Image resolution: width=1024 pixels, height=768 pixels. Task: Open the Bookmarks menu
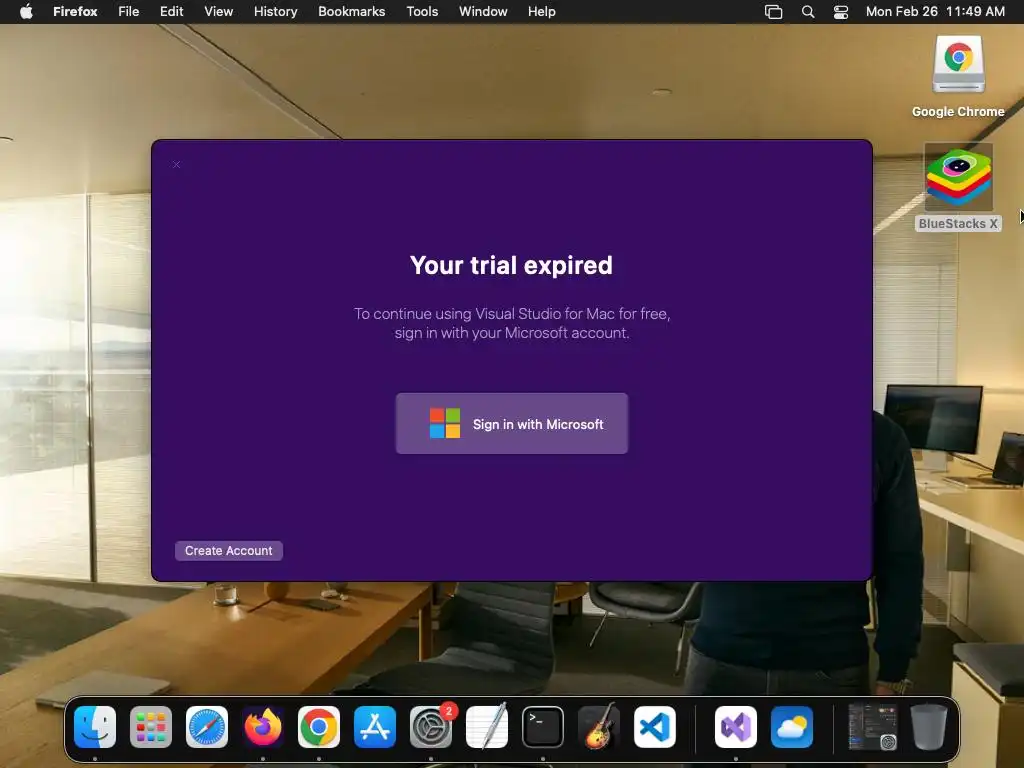[x=351, y=12]
